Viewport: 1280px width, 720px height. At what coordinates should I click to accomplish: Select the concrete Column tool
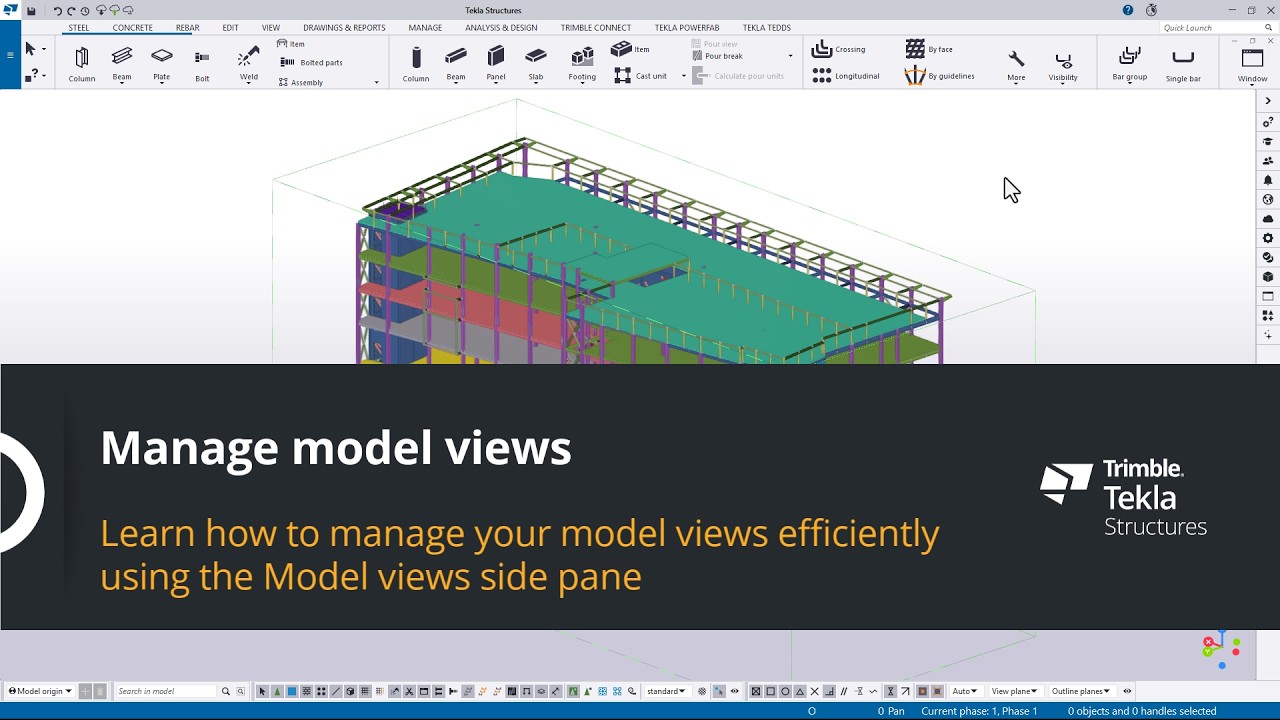(x=416, y=64)
